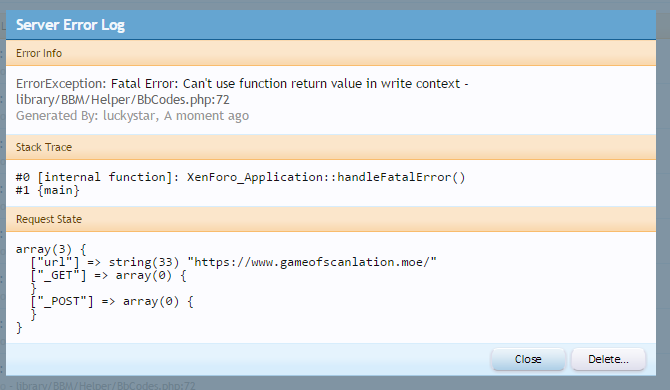Viewport: 670px width, 390px height.
Task: Select the Stack Trace section header
Action: pyautogui.click(x=331, y=147)
